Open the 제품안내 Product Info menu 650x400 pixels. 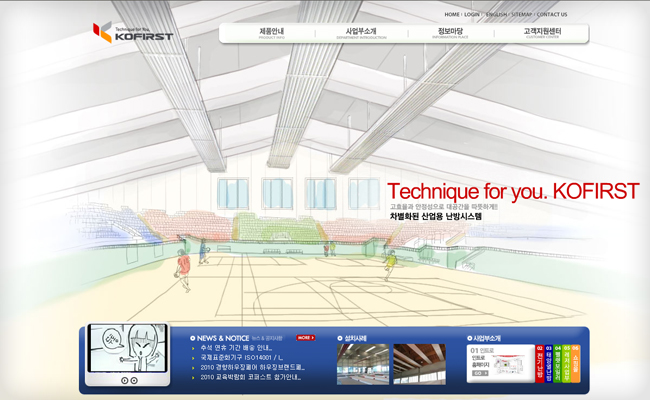[x=272, y=33]
